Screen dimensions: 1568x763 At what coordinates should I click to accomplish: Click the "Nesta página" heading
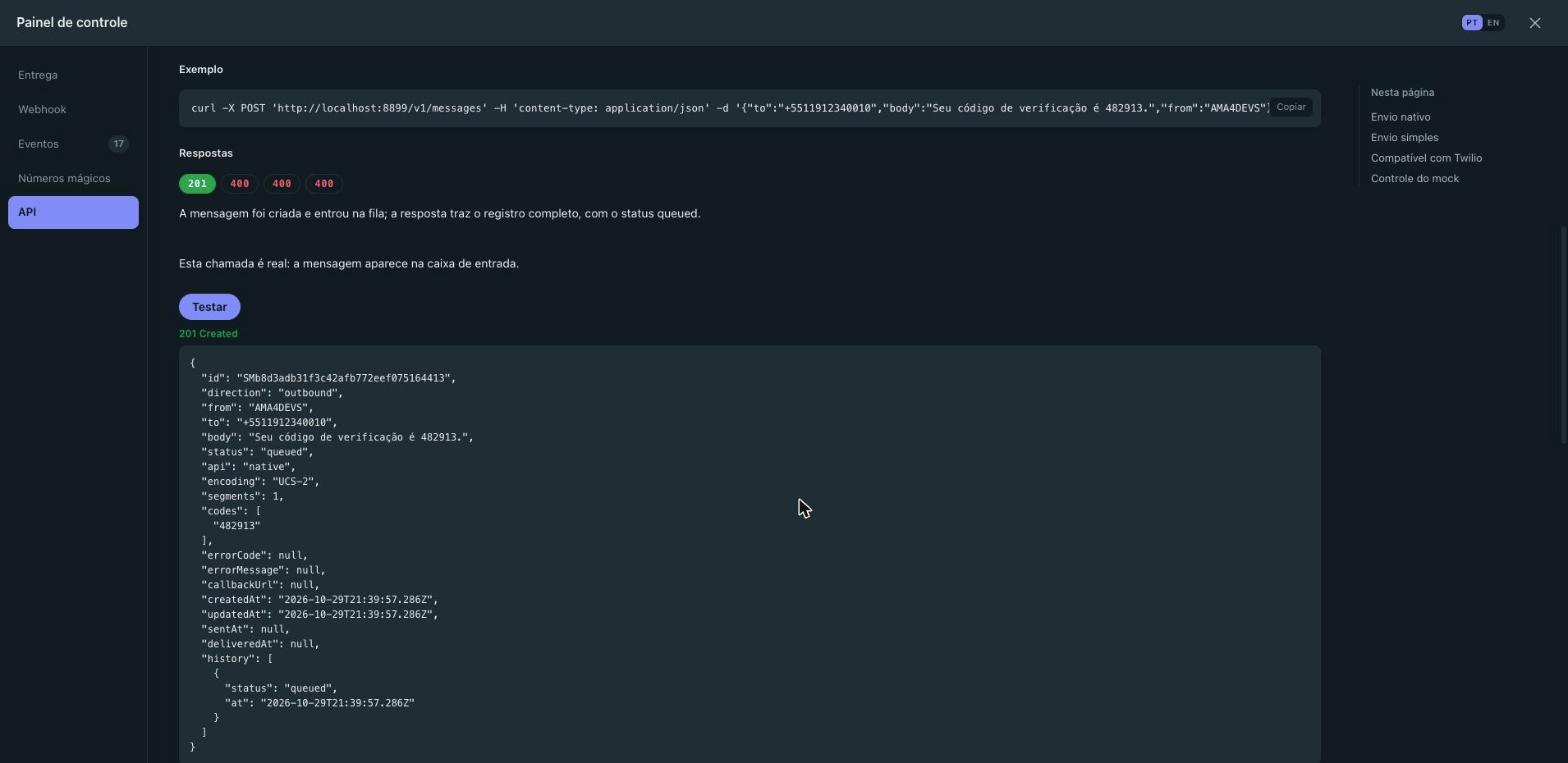coord(1402,92)
